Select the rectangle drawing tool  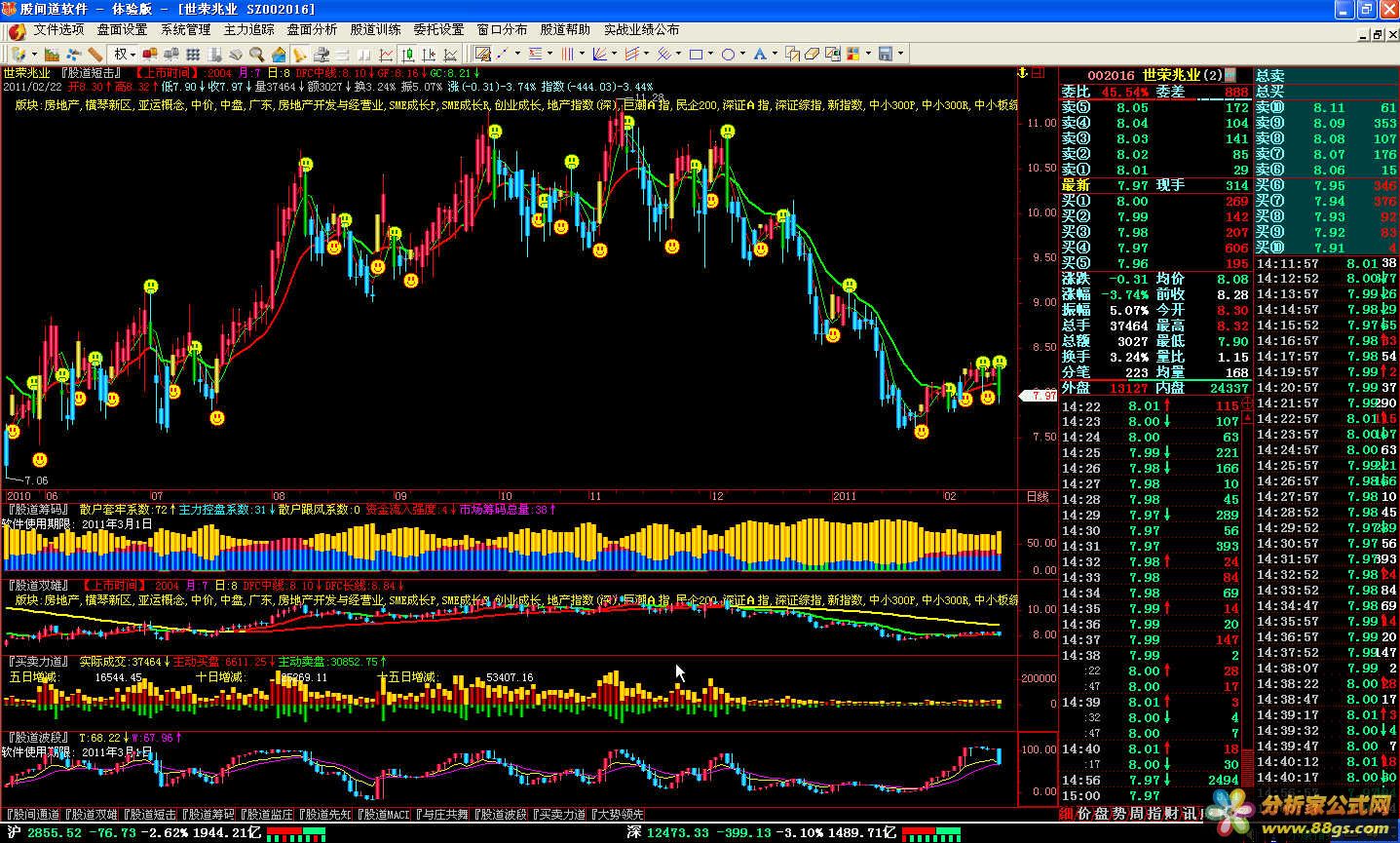click(x=696, y=55)
